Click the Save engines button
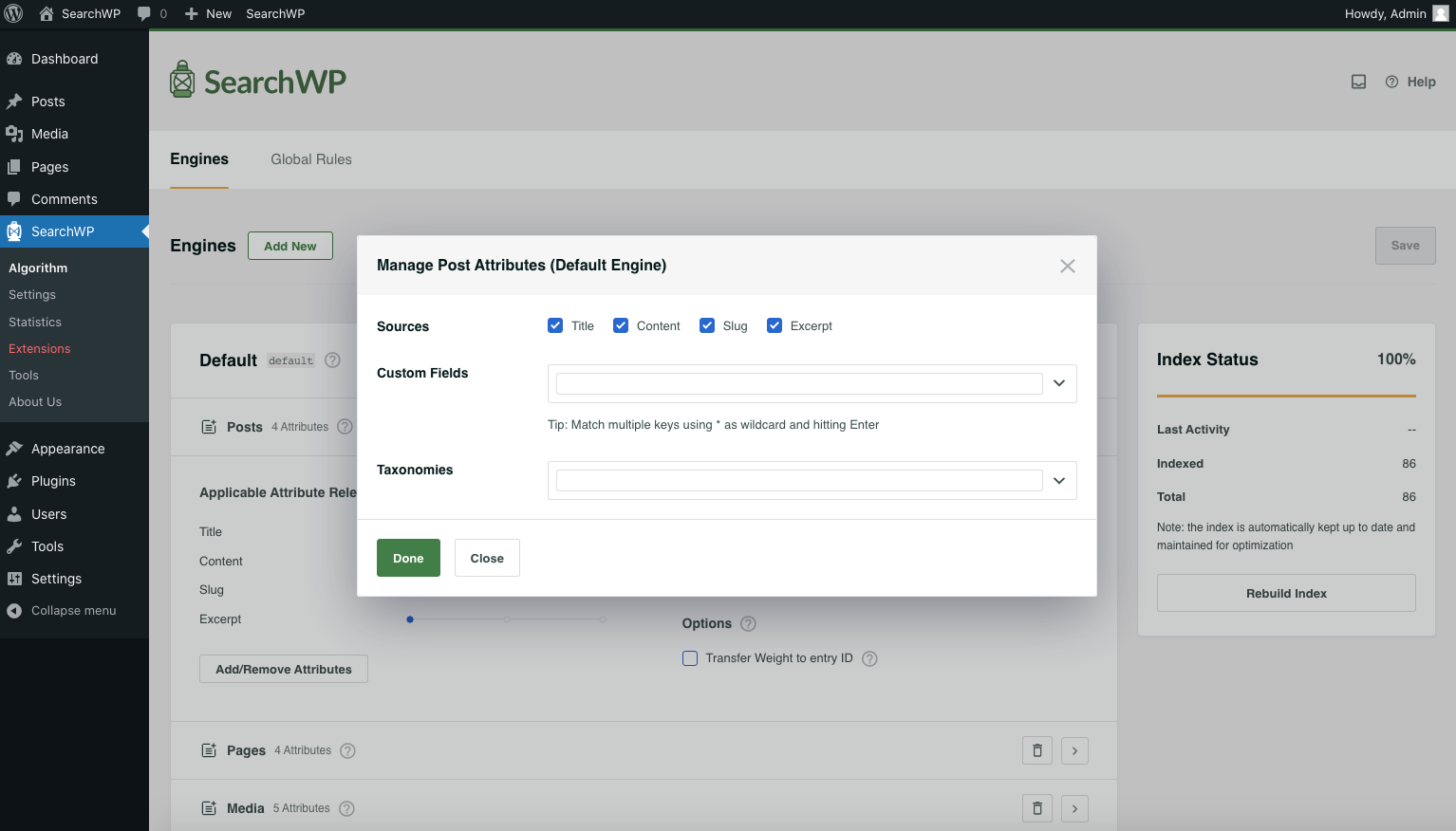This screenshot has height=831, width=1456. (x=1406, y=246)
